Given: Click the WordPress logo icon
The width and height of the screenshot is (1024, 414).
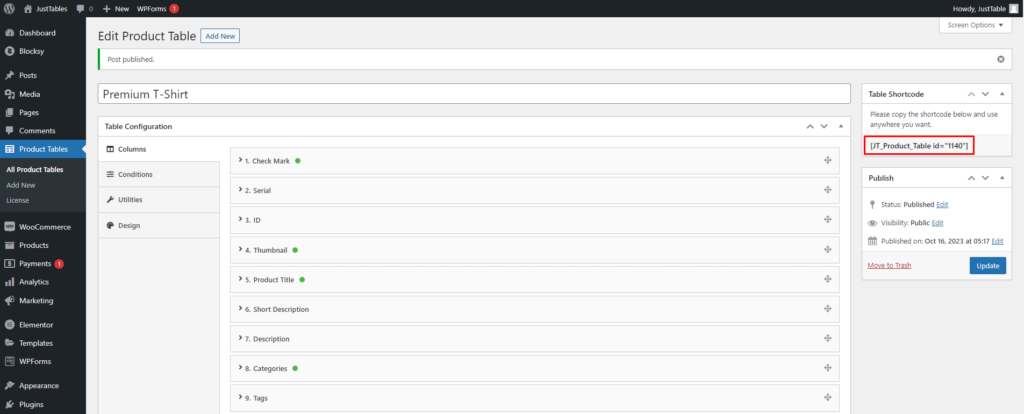Looking at the screenshot, I should 9,8.
